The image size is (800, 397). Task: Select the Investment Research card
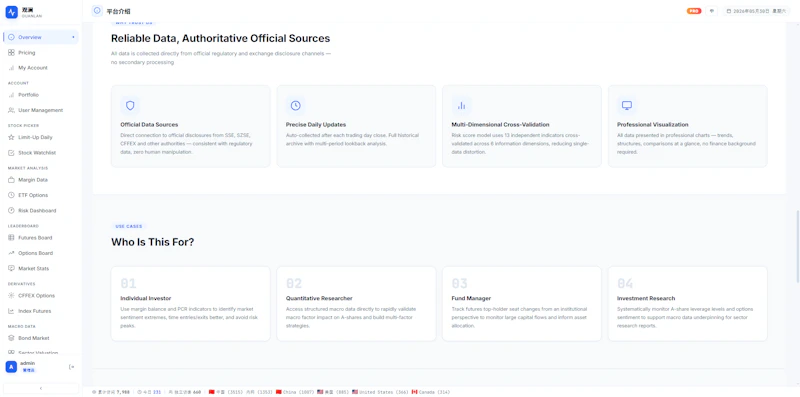click(x=687, y=304)
